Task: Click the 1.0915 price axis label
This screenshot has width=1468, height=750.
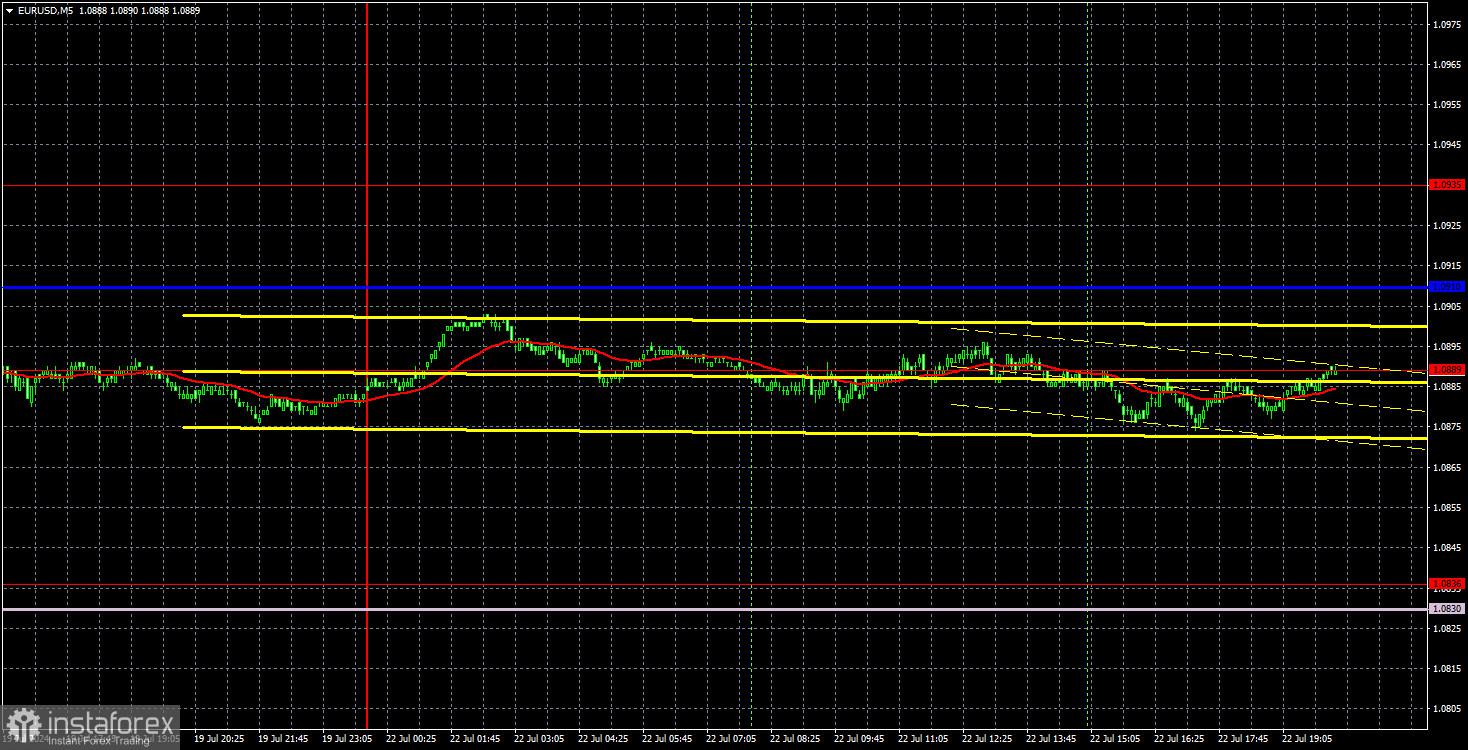Action: coord(1447,266)
